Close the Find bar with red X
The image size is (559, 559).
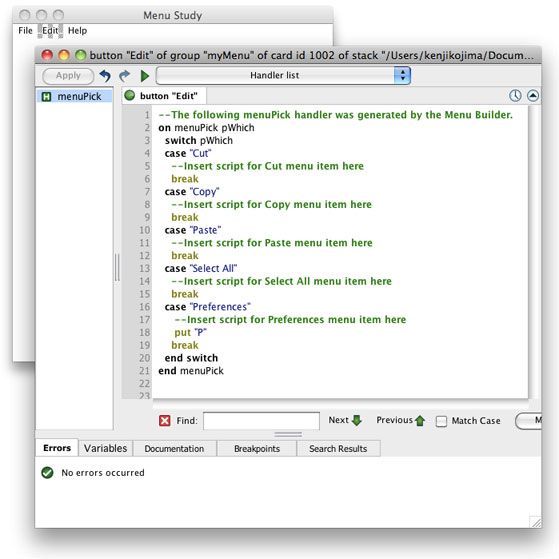click(x=164, y=421)
